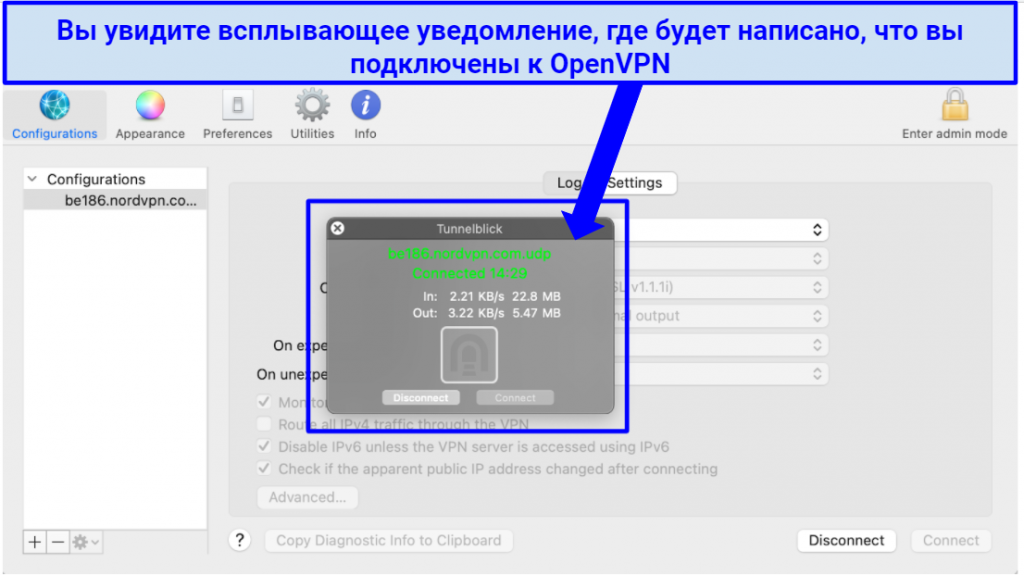This screenshot has width=1024, height=576.
Task: Switch to the Settings tab
Action: point(634,183)
